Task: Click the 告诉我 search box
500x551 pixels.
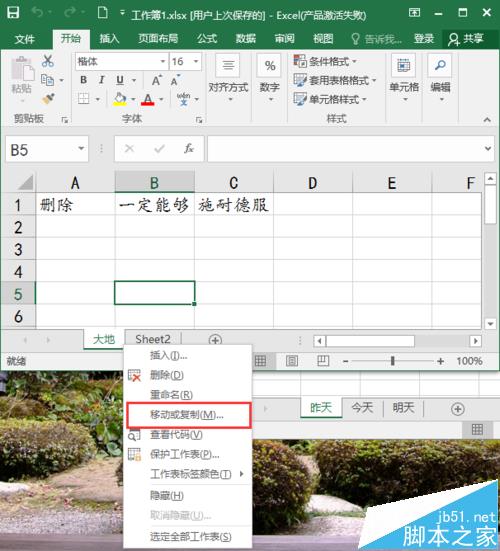Action: click(x=376, y=39)
